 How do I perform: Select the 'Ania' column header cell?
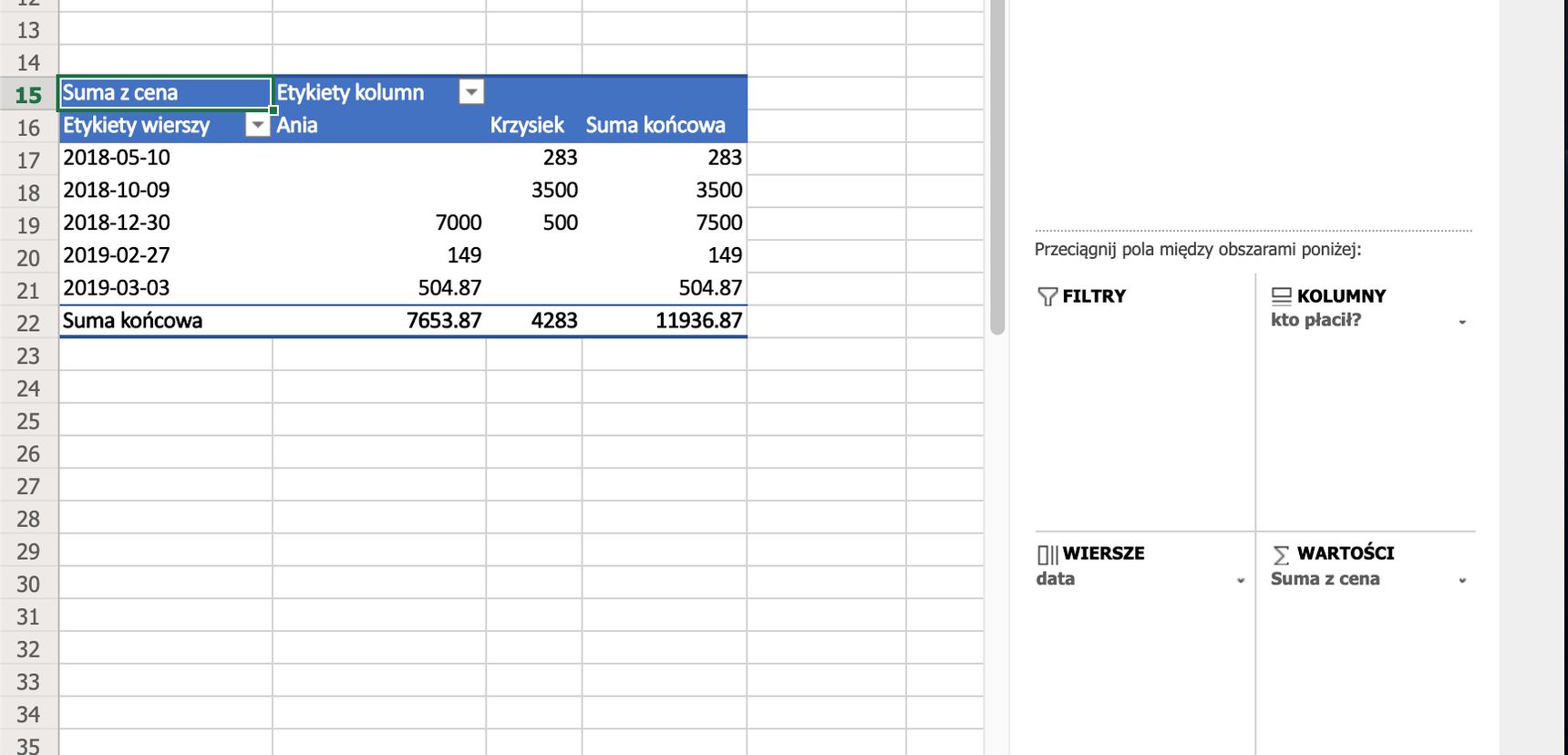pyautogui.click(x=379, y=126)
